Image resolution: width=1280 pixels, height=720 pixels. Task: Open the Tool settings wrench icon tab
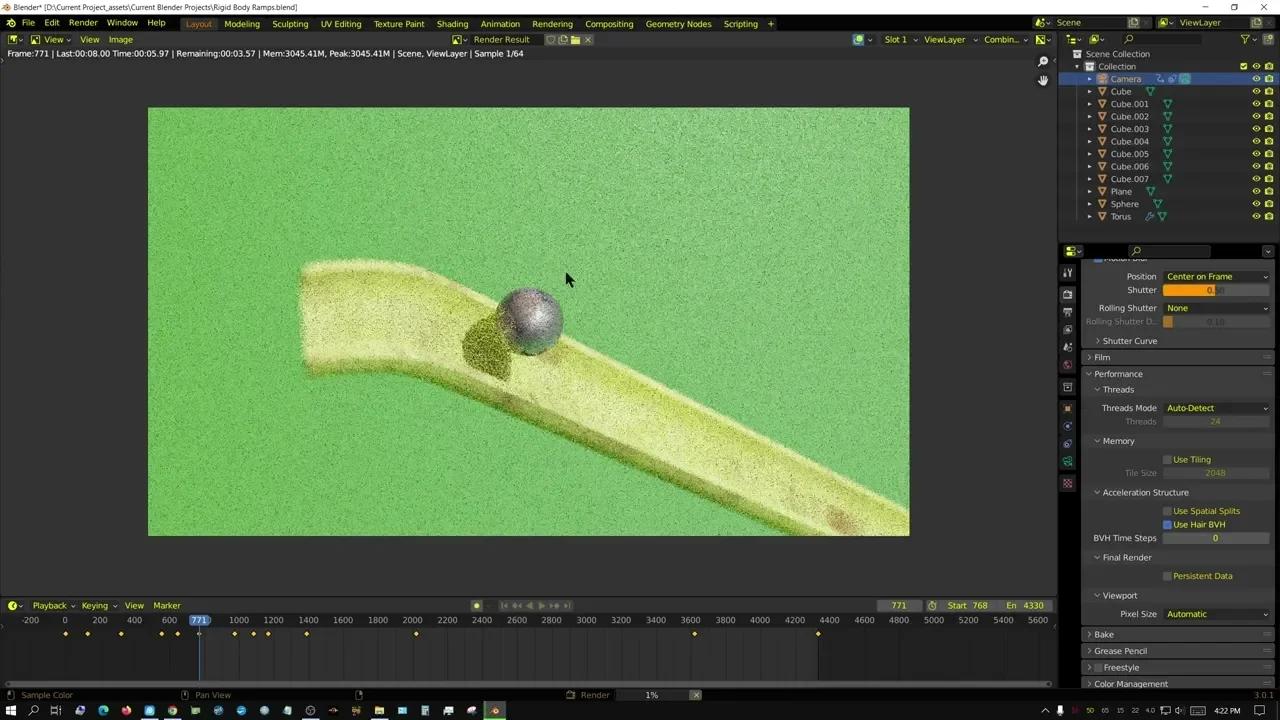1068,273
